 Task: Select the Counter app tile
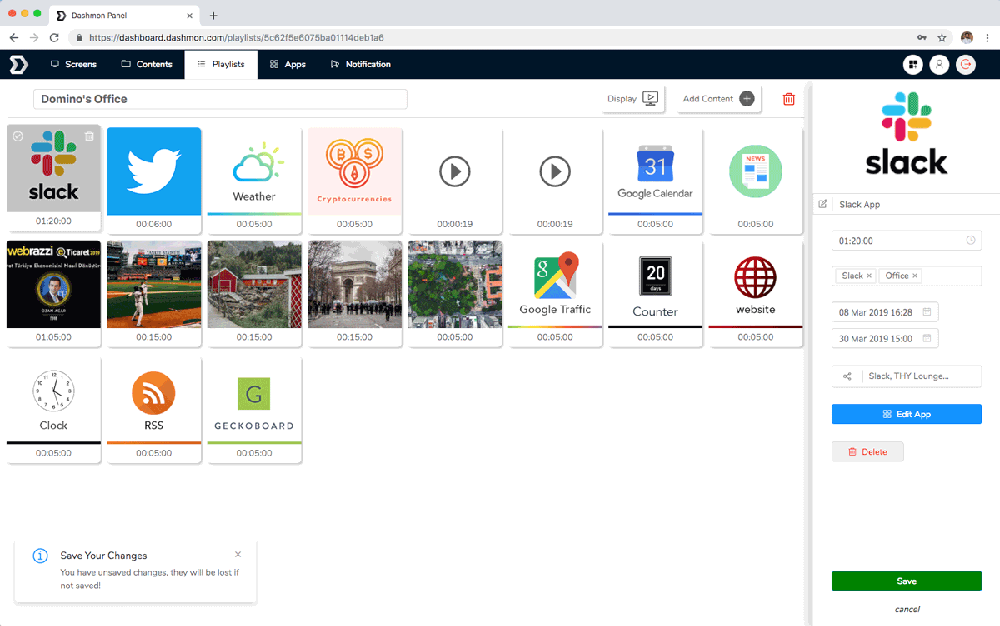click(x=655, y=293)
